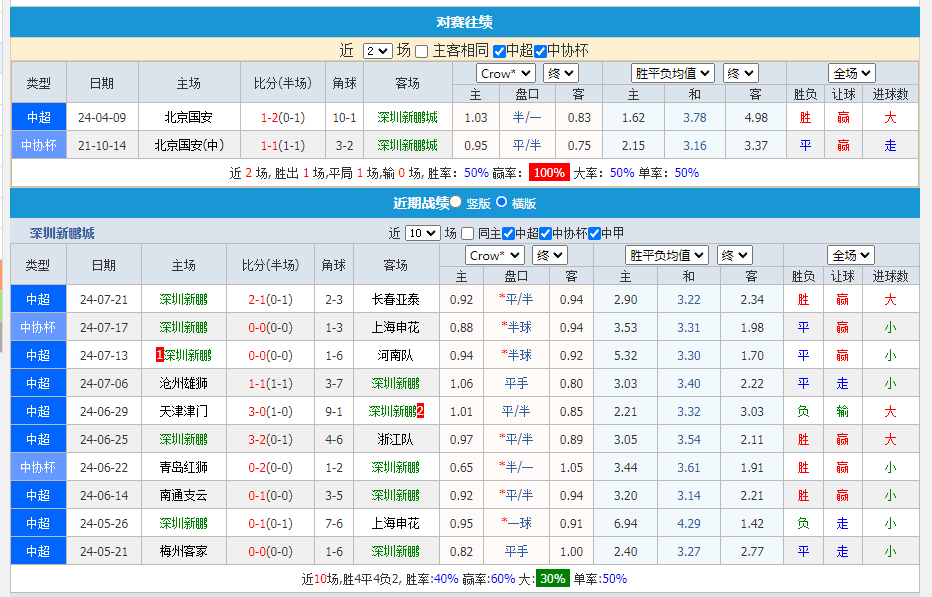The height and width of the screenshot is (597, 932).
Task: Uncheck 中协杯 in the top filter row
Action: pyautogui.click(x=540, y=51)
